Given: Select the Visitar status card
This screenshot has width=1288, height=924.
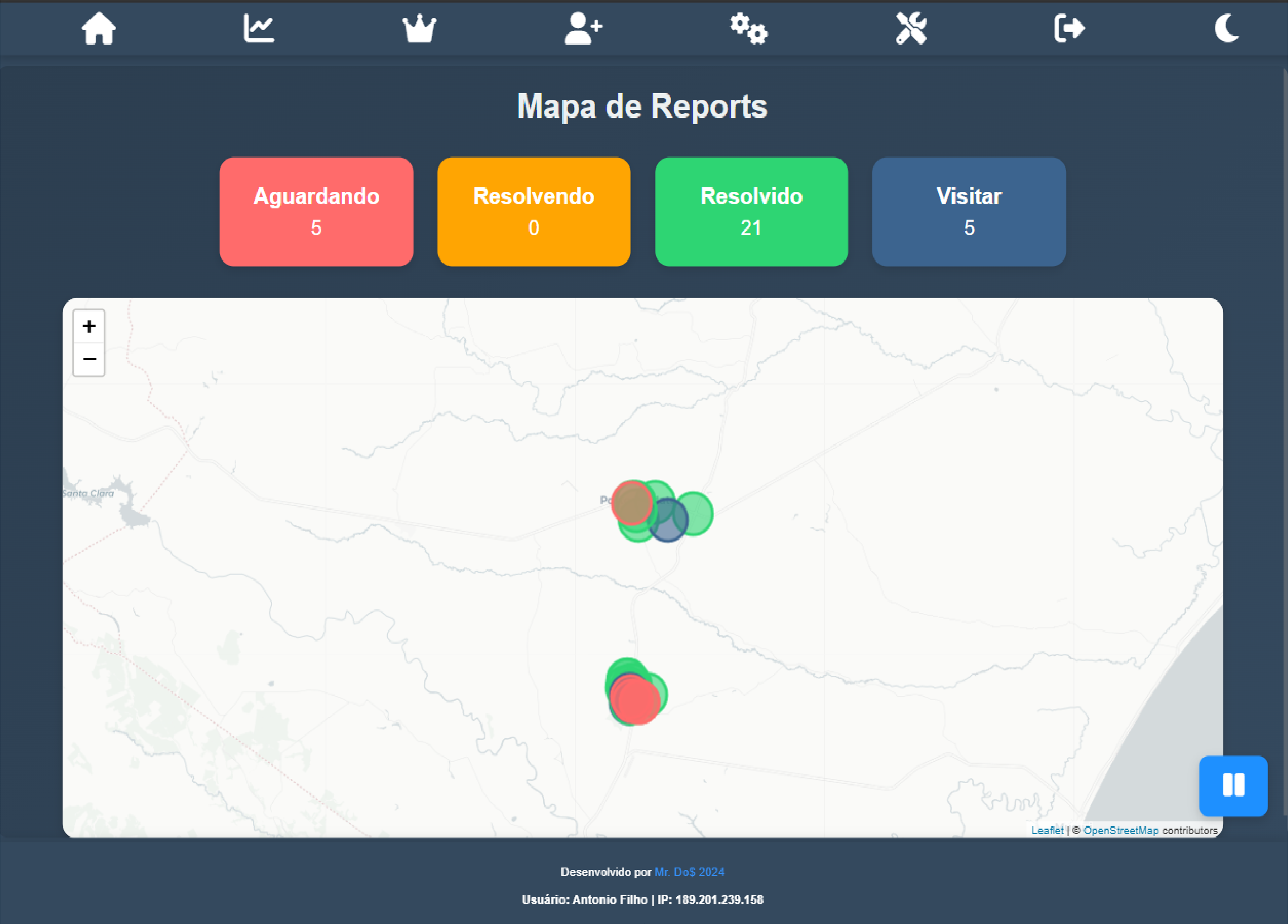Looking at the screenshot, I should (x=968, y=212).
